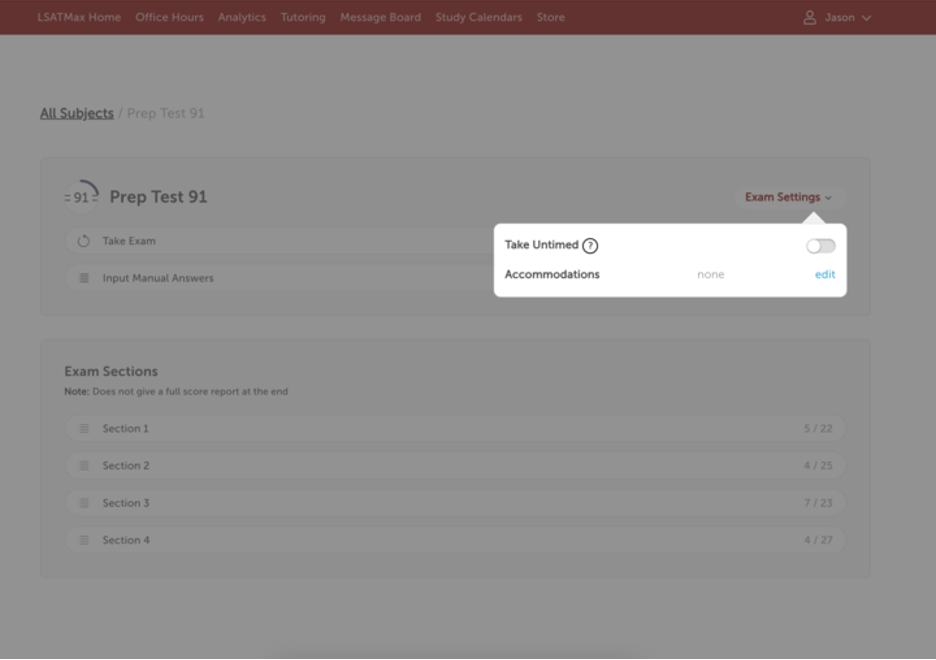Screen dimensions: 936x660
Task: Expand the Jason account dropdown arrow
Action: (866, 18)
